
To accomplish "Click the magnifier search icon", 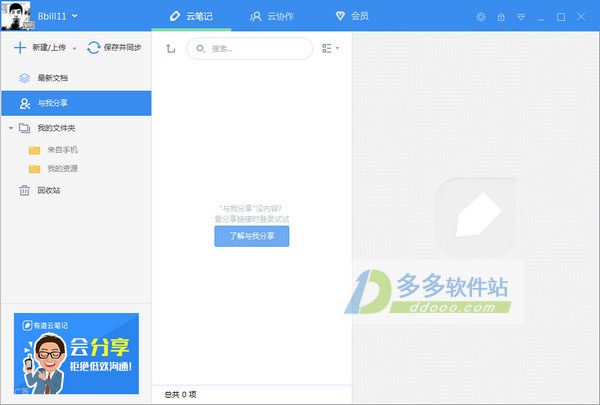I will pyautogui.click(x=200, y=49).
